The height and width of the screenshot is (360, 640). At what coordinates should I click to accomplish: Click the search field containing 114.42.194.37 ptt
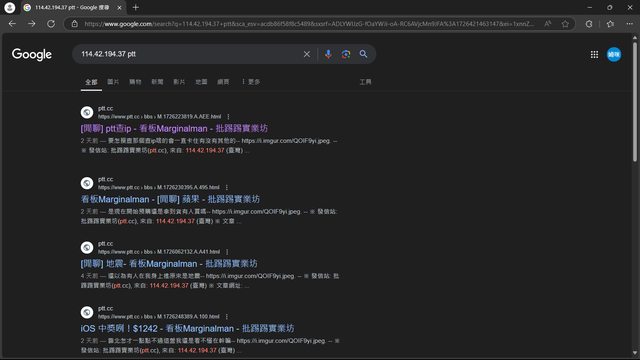coord(188,54)
